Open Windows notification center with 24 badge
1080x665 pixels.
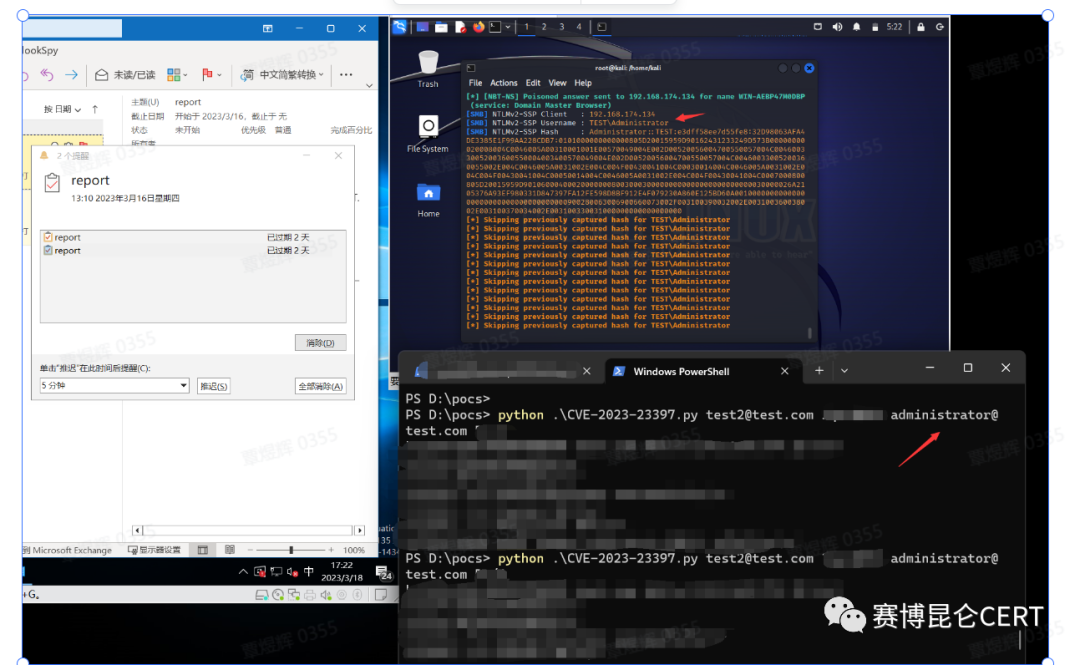click(x=383, y=572)
